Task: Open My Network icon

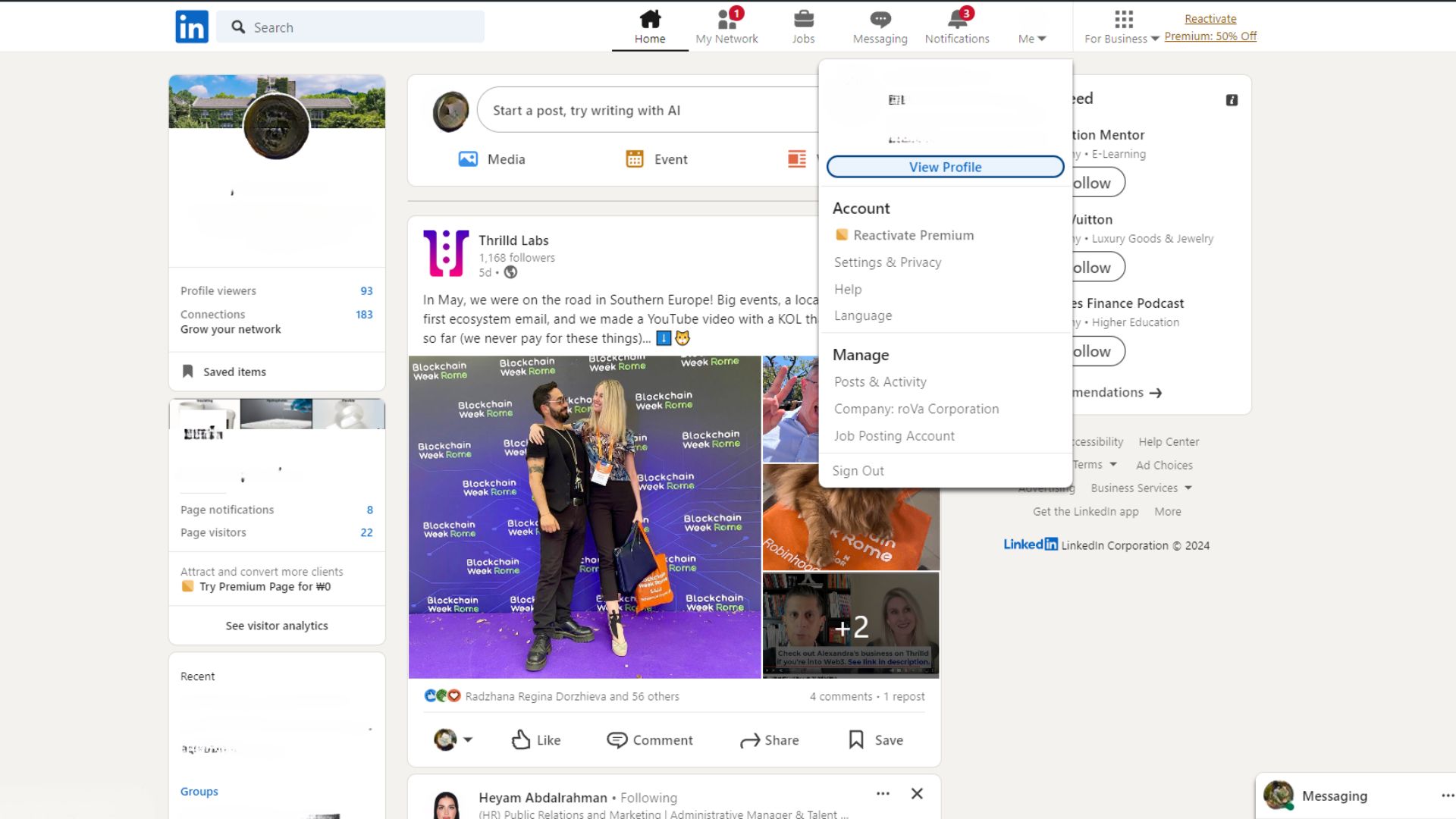Action: [726, 18]
